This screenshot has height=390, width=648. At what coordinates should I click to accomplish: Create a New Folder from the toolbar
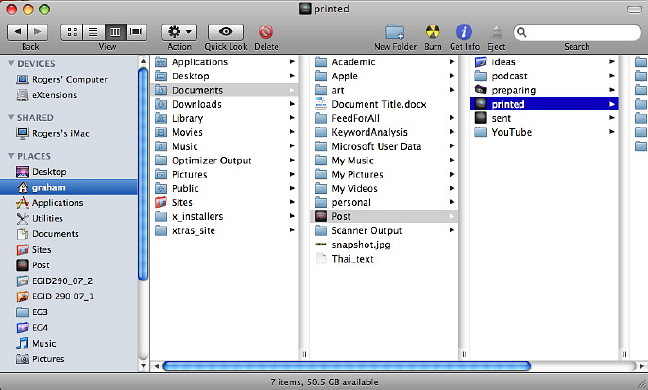coord(395,32)
